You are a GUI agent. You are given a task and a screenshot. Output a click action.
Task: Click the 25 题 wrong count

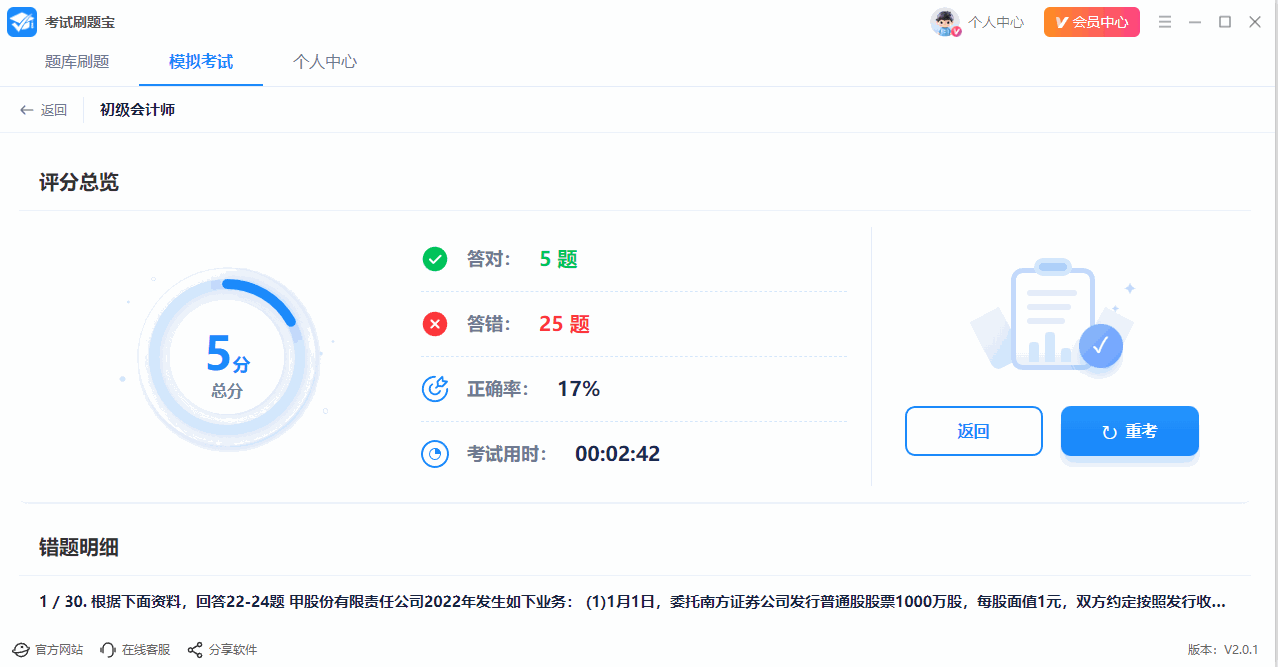[x=565, y=324]
